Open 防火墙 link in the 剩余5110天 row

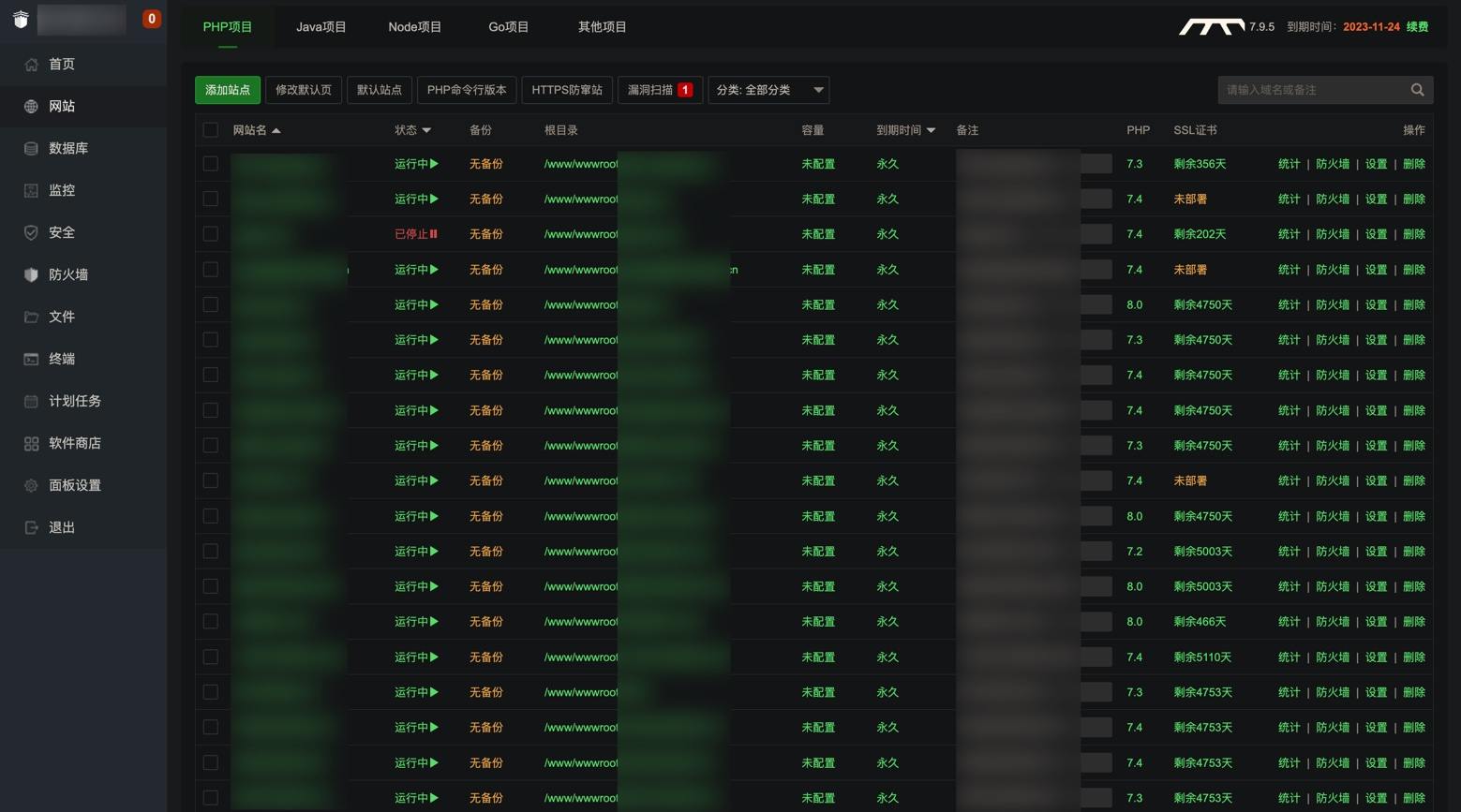pos(1333,657)
